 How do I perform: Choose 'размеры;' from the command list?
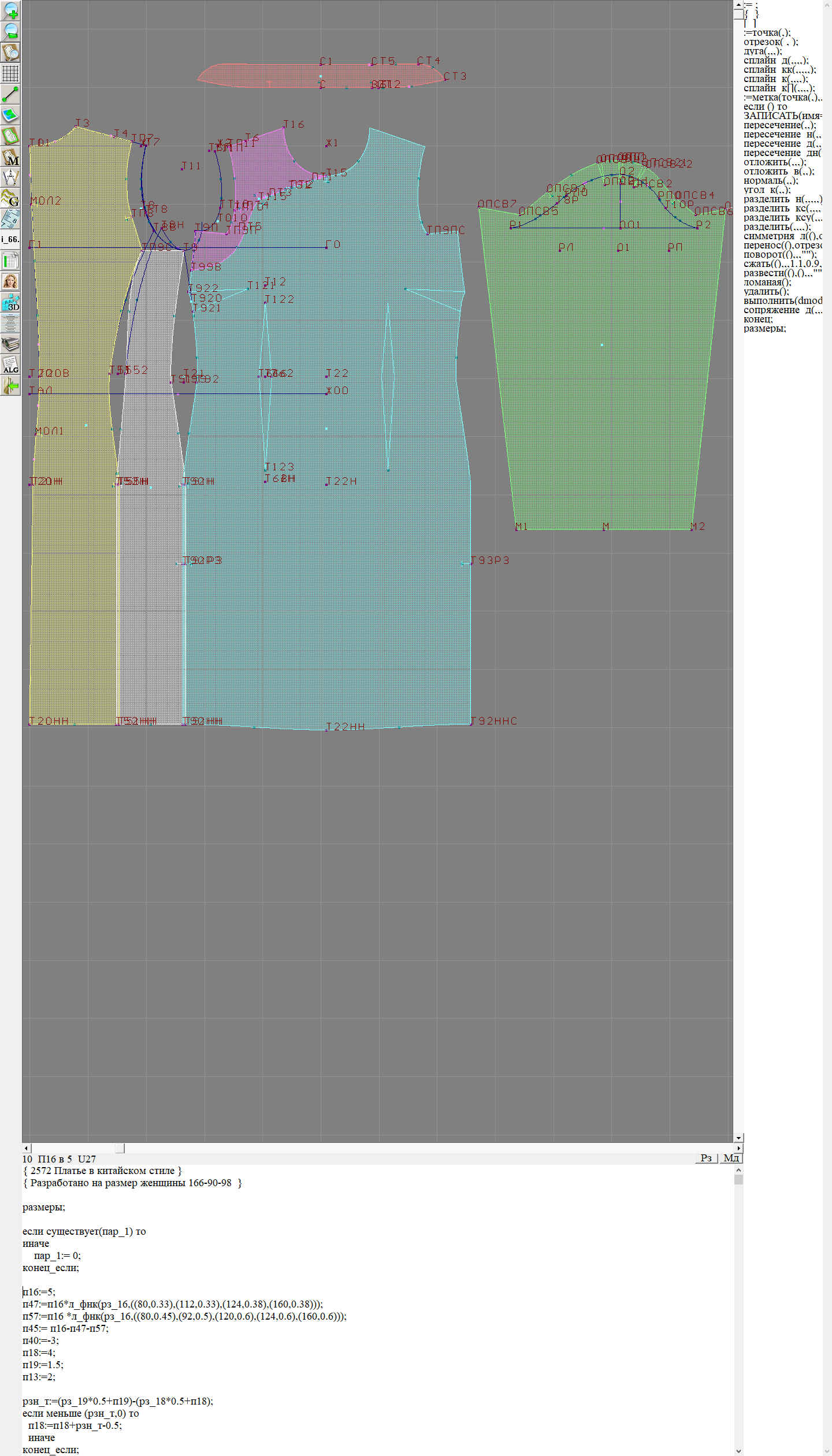(764, 329)
